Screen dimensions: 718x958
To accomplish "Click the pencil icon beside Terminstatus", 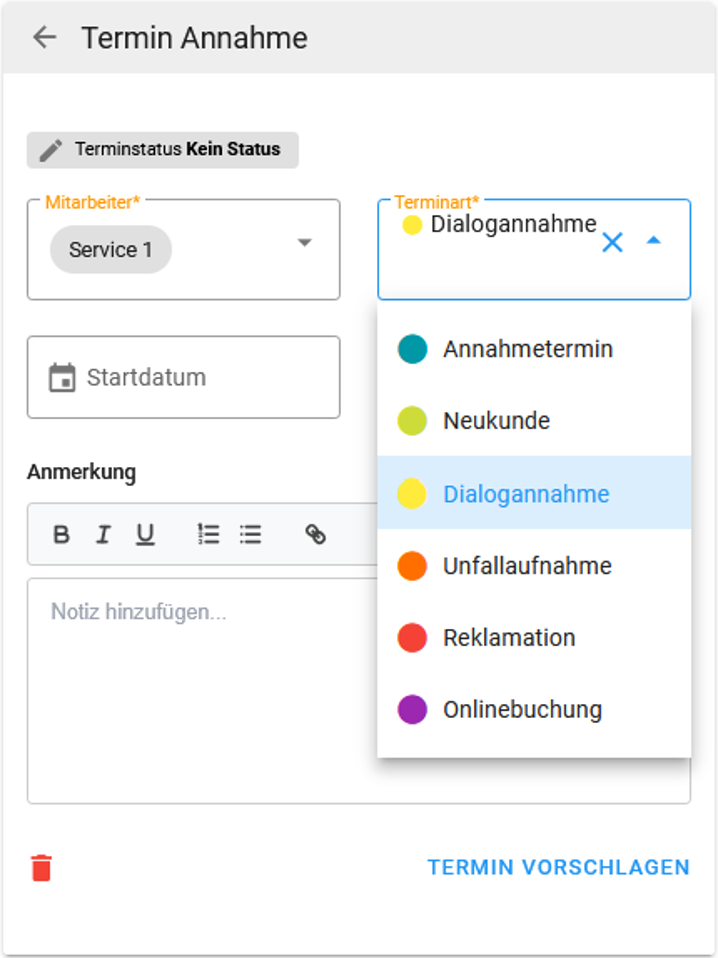I will [x=51, y=150].
